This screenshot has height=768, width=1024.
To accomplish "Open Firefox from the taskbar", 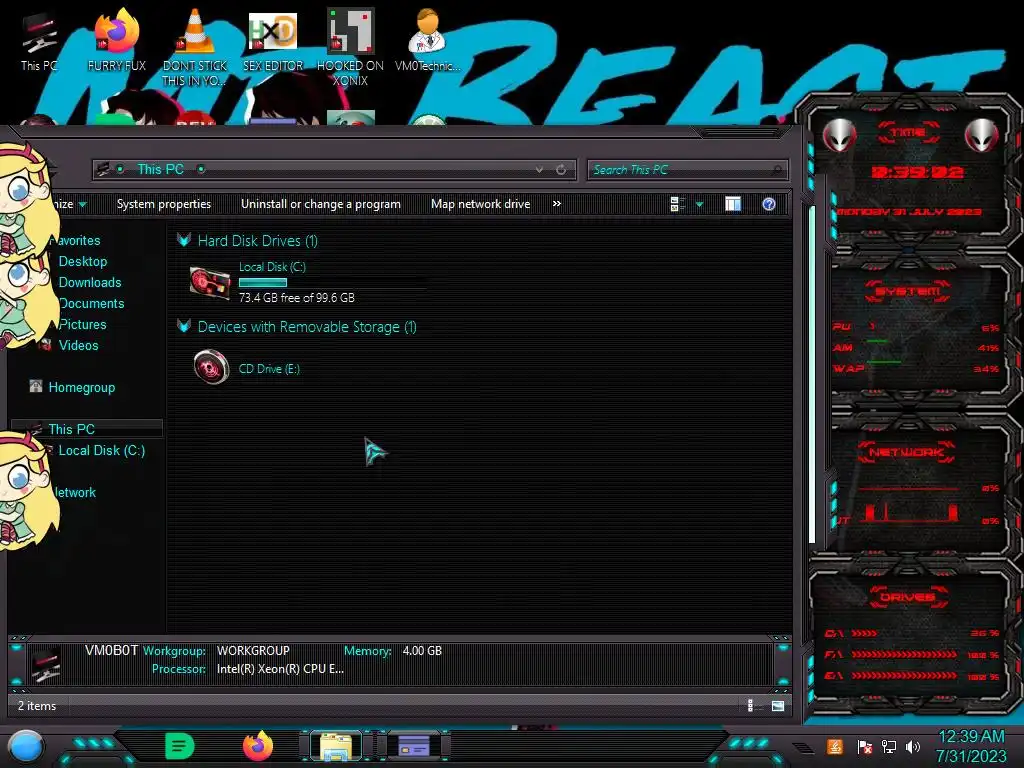I will pos(258,746).
